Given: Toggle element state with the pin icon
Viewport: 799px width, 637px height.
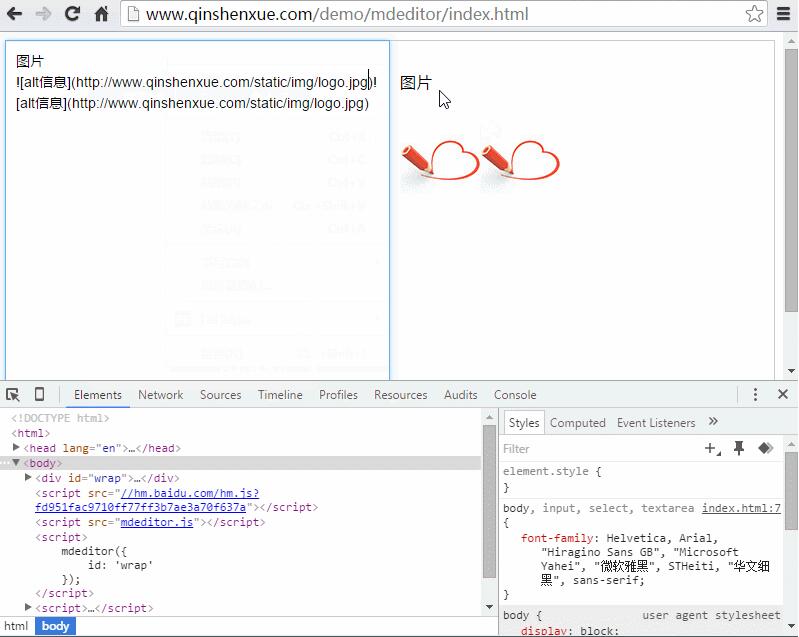Looking at the screenshot, I should click(x=739, y=449).
